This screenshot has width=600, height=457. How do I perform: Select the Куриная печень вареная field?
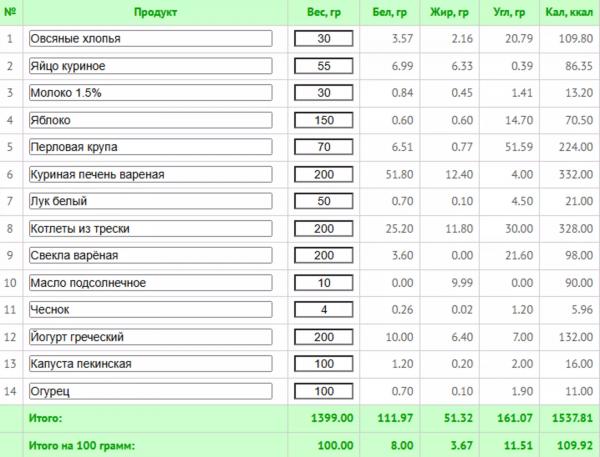pos(150,175)
